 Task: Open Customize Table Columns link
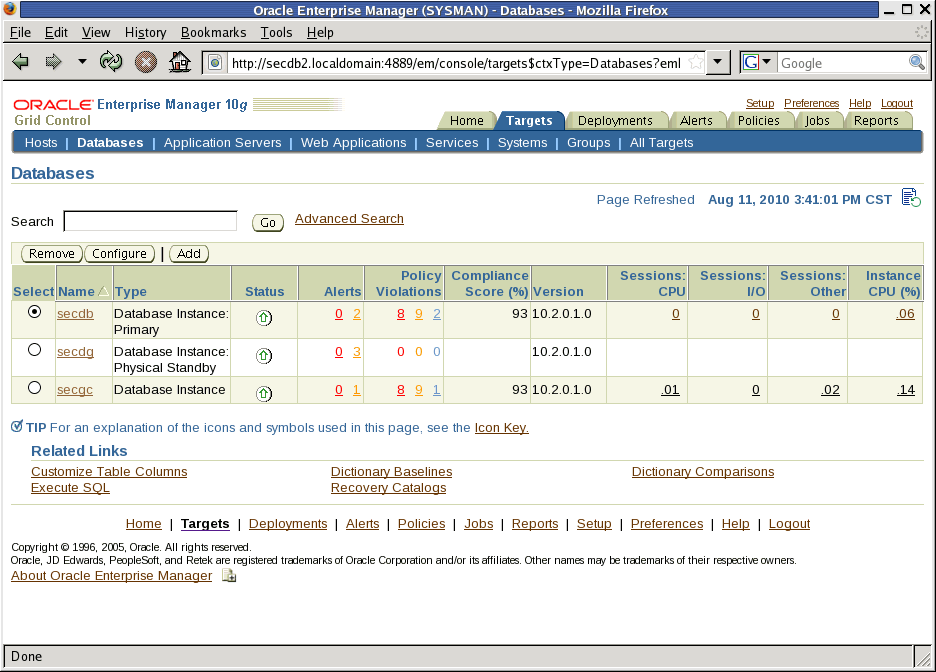point(109,471)
